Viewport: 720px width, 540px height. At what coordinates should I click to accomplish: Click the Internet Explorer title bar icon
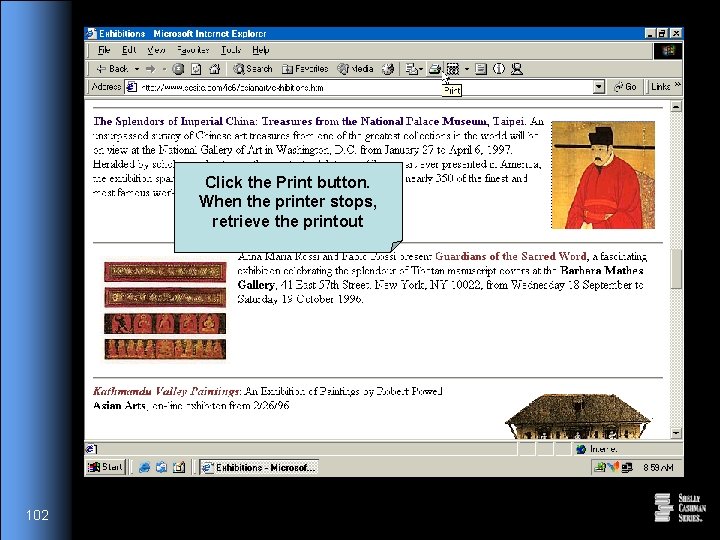(91, 34)
